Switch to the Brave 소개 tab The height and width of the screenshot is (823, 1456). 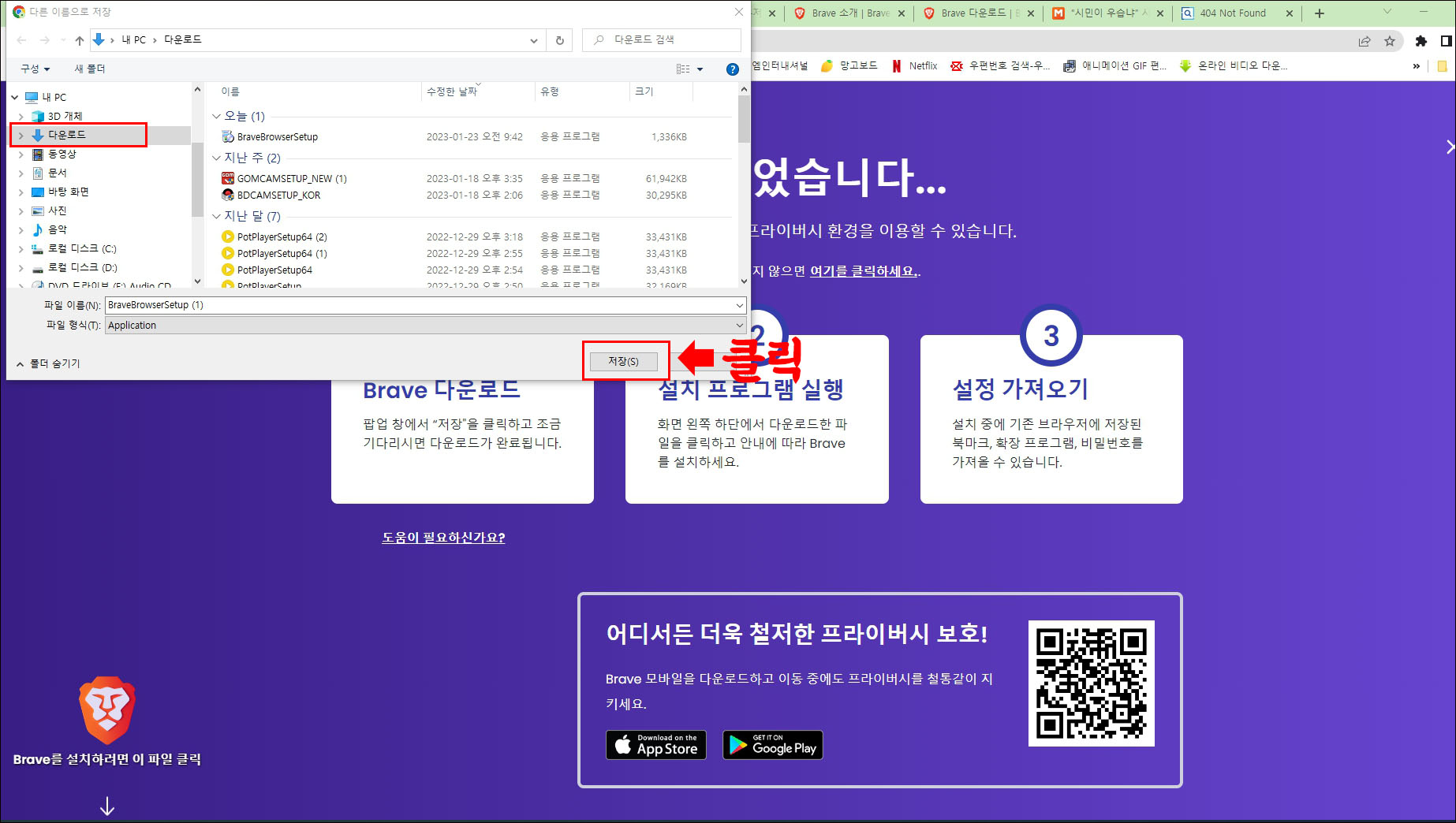pos(849,13)
